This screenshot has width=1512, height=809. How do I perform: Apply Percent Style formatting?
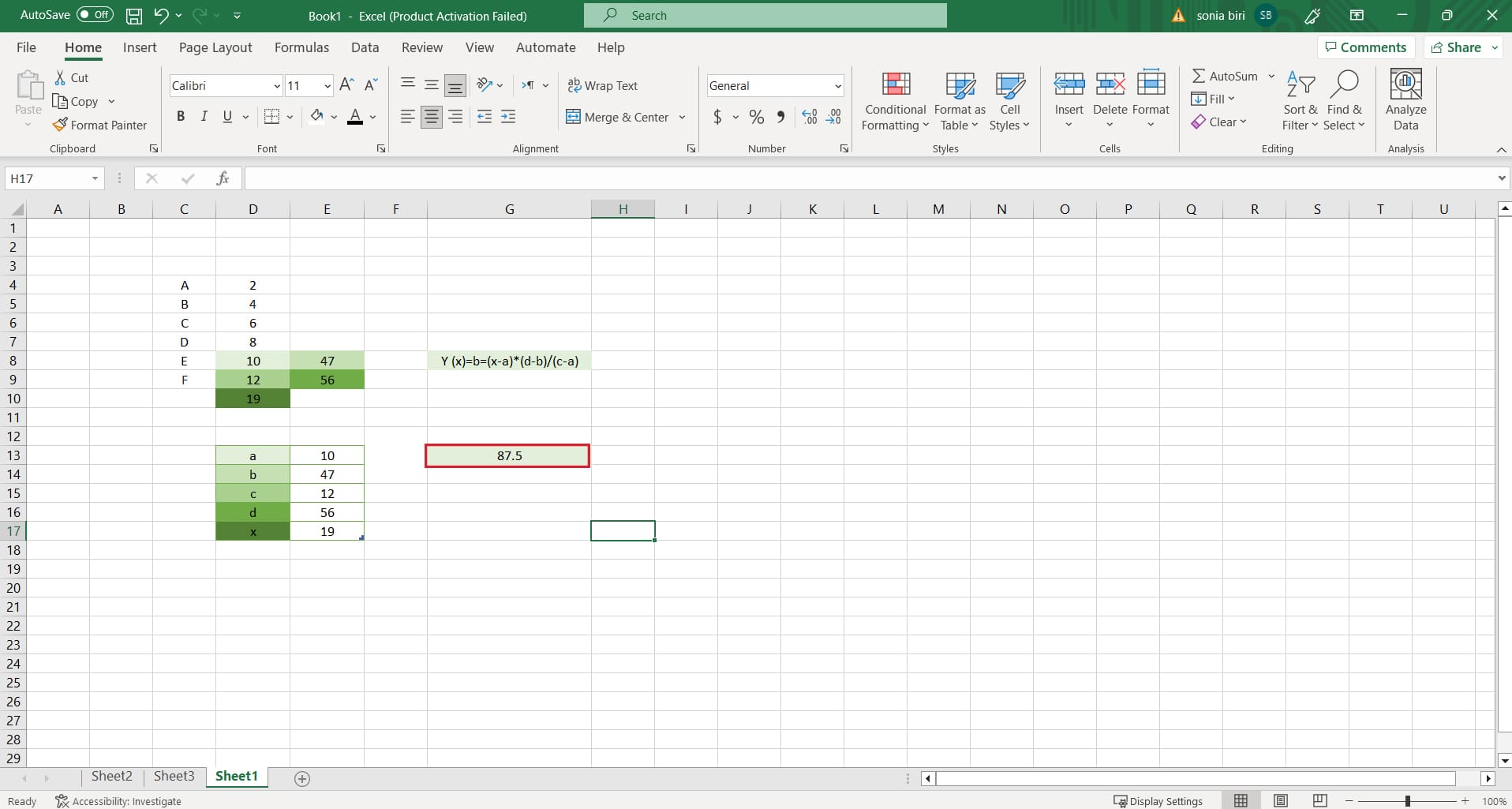pos(756,117)
